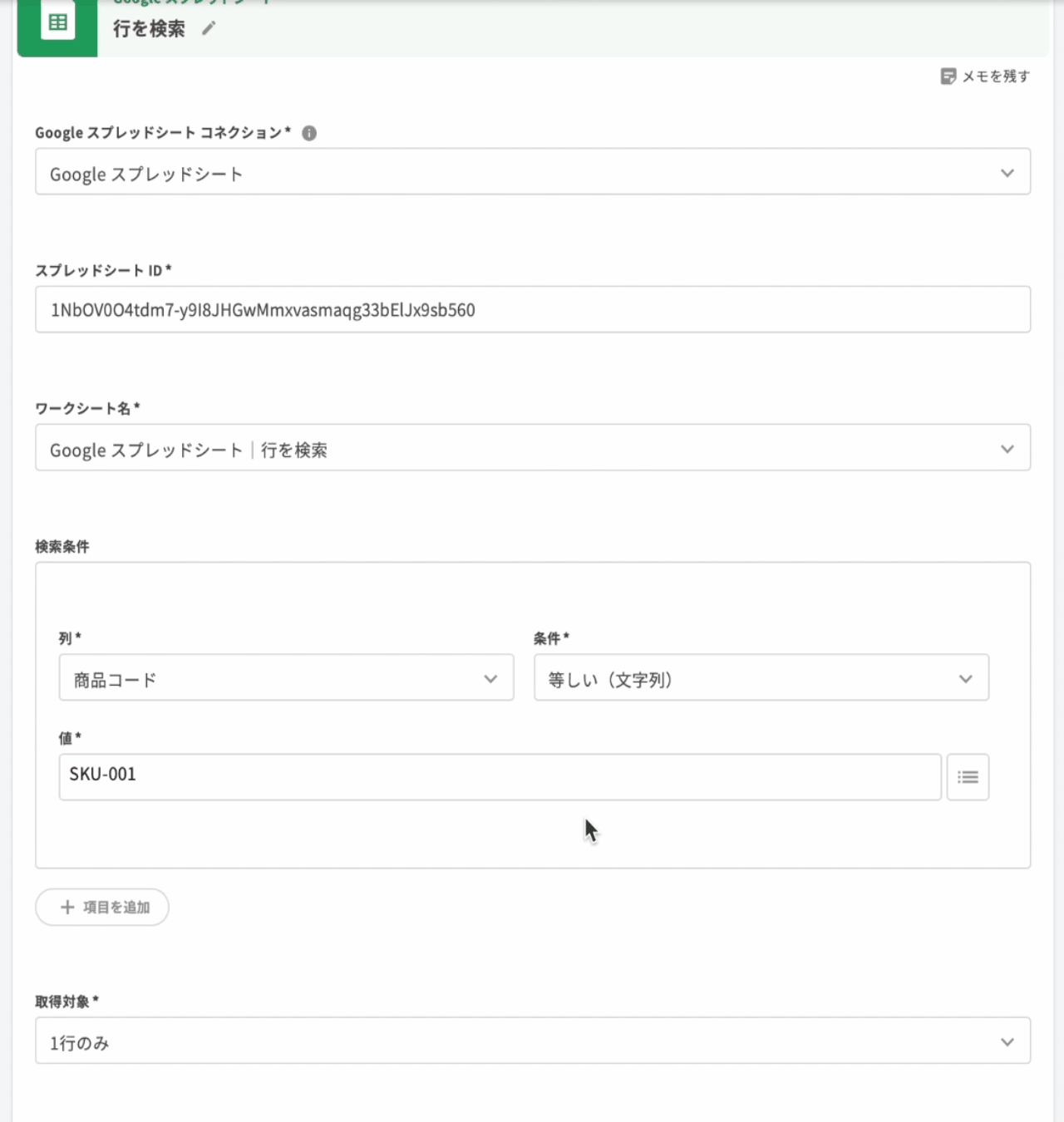Click the info icon beside コネクション label
The height and width of the screenshot is (1122, 1064).
(309, 133)
